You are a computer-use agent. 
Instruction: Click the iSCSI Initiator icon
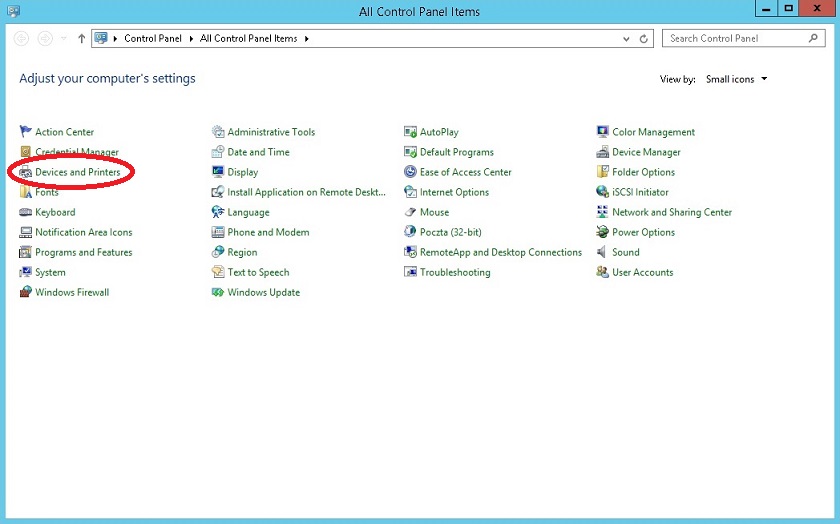(x=602, y=192)
